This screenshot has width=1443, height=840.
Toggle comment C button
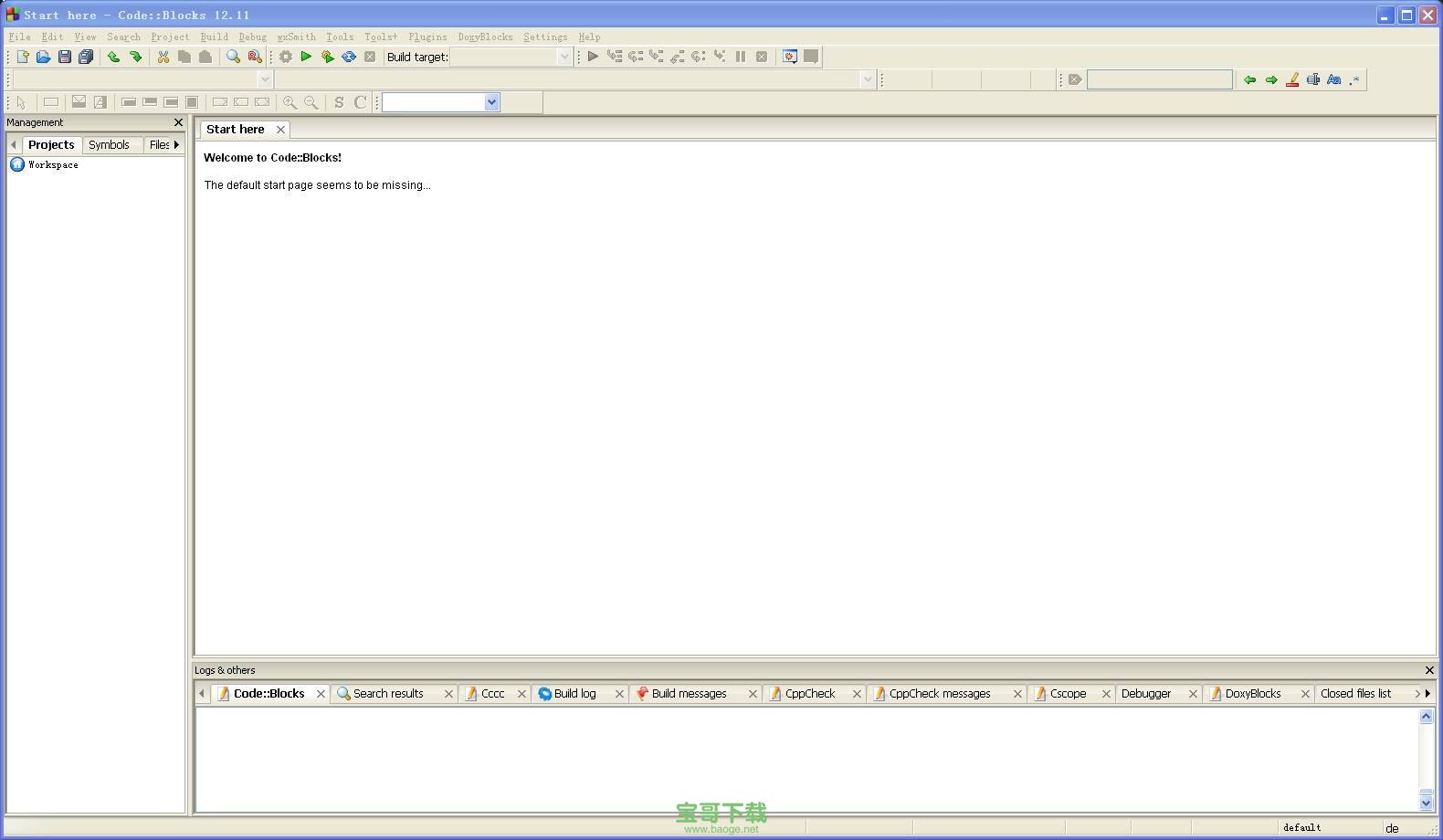361,102
